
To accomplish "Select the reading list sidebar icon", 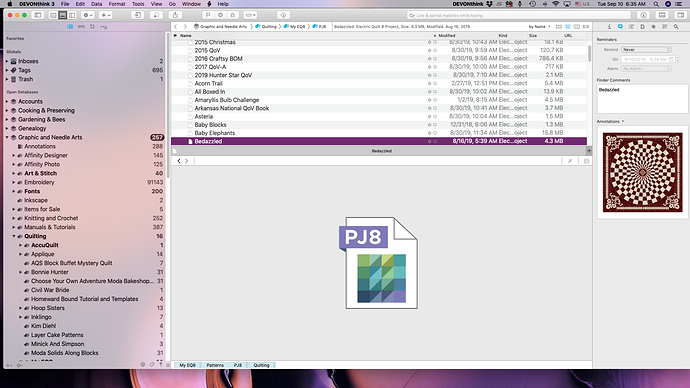I will click(81, 26).
